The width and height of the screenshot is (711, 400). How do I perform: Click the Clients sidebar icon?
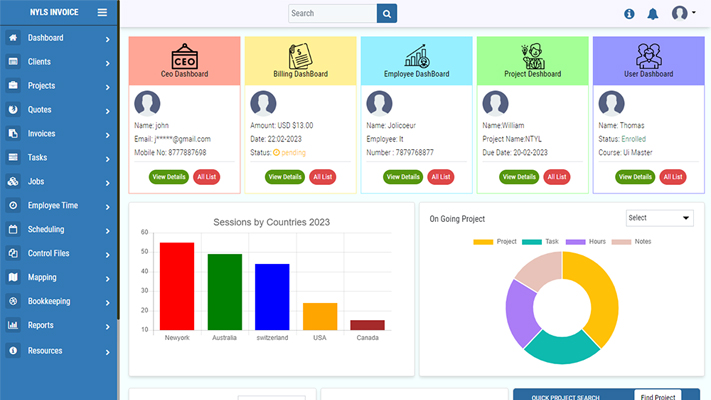pos(13,61)
